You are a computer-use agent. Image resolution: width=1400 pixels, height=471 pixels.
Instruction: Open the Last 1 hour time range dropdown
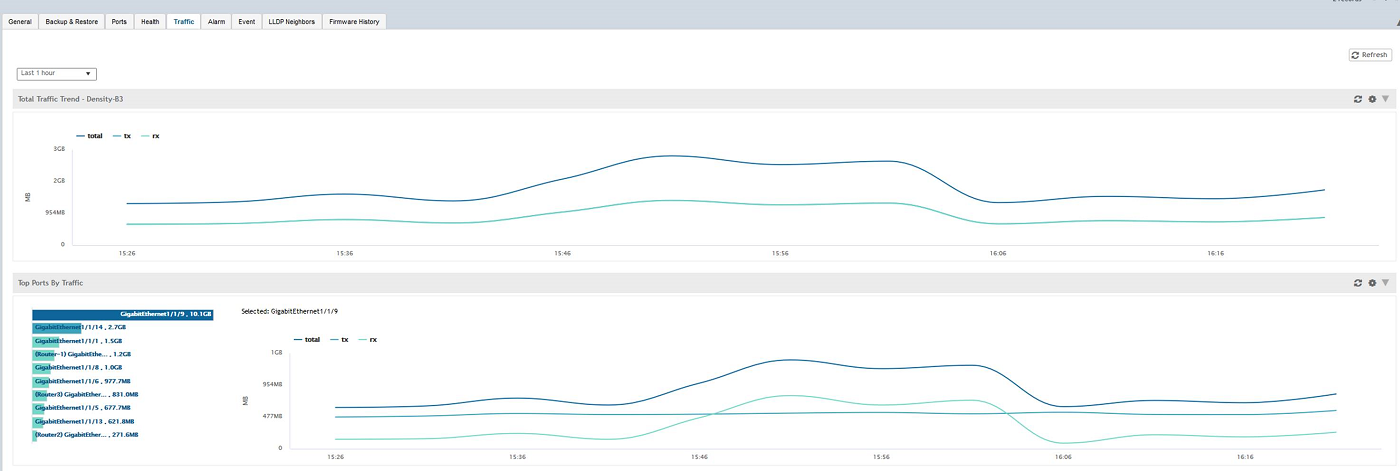[56, 73]
